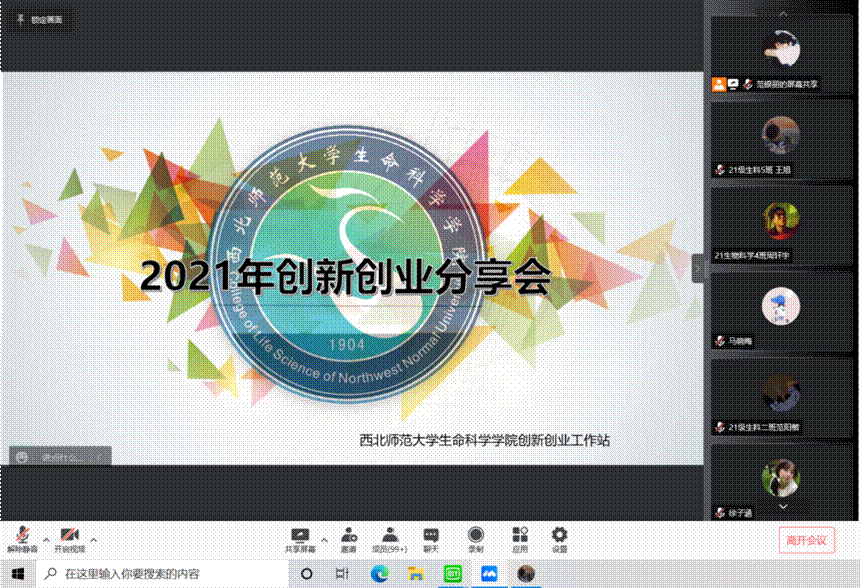The width and height of the screenshot is (860, 588).
Task: Open Microsoft Edge from the taskbar
Action: (379, 574)
